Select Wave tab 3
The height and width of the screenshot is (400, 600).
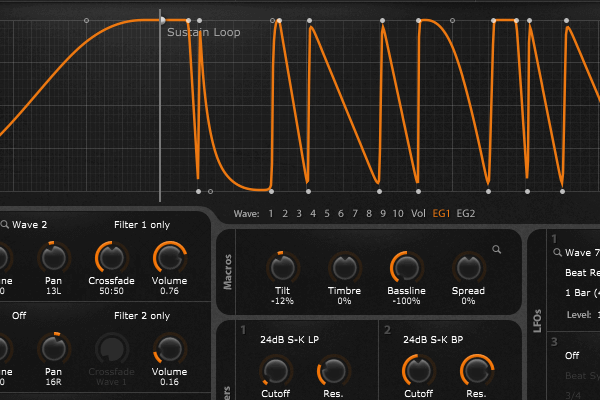point(299,214)
